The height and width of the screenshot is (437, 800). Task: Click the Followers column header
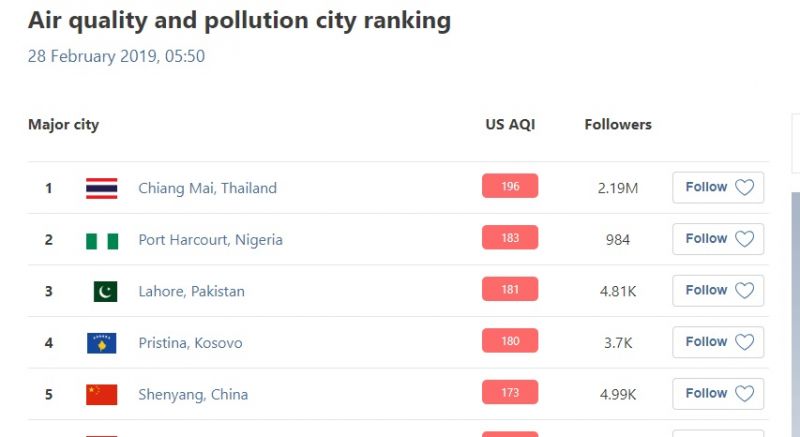click(x=618, y=125)
